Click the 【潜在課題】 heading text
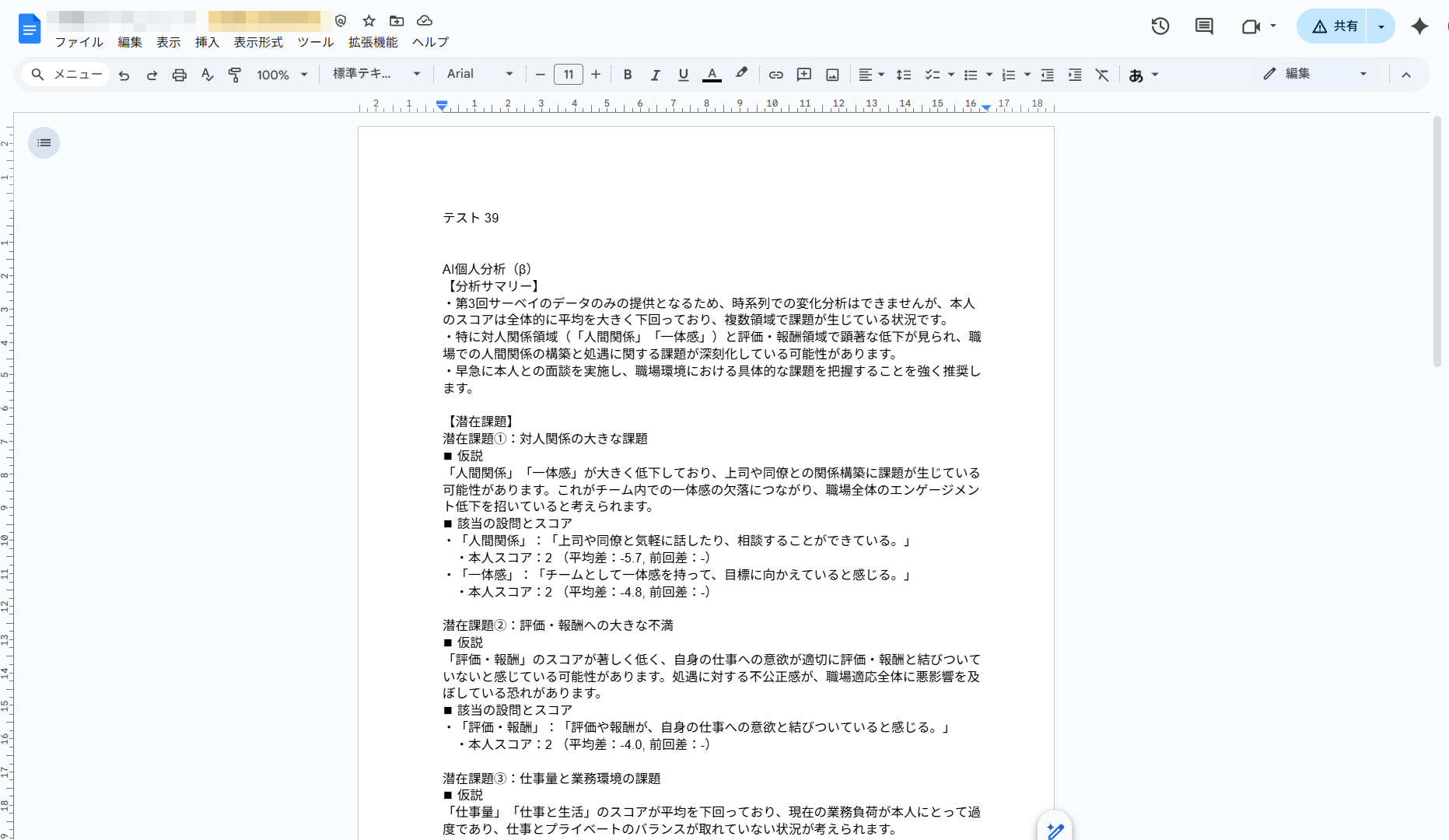 pyautogui.click(x=481, y=422)
